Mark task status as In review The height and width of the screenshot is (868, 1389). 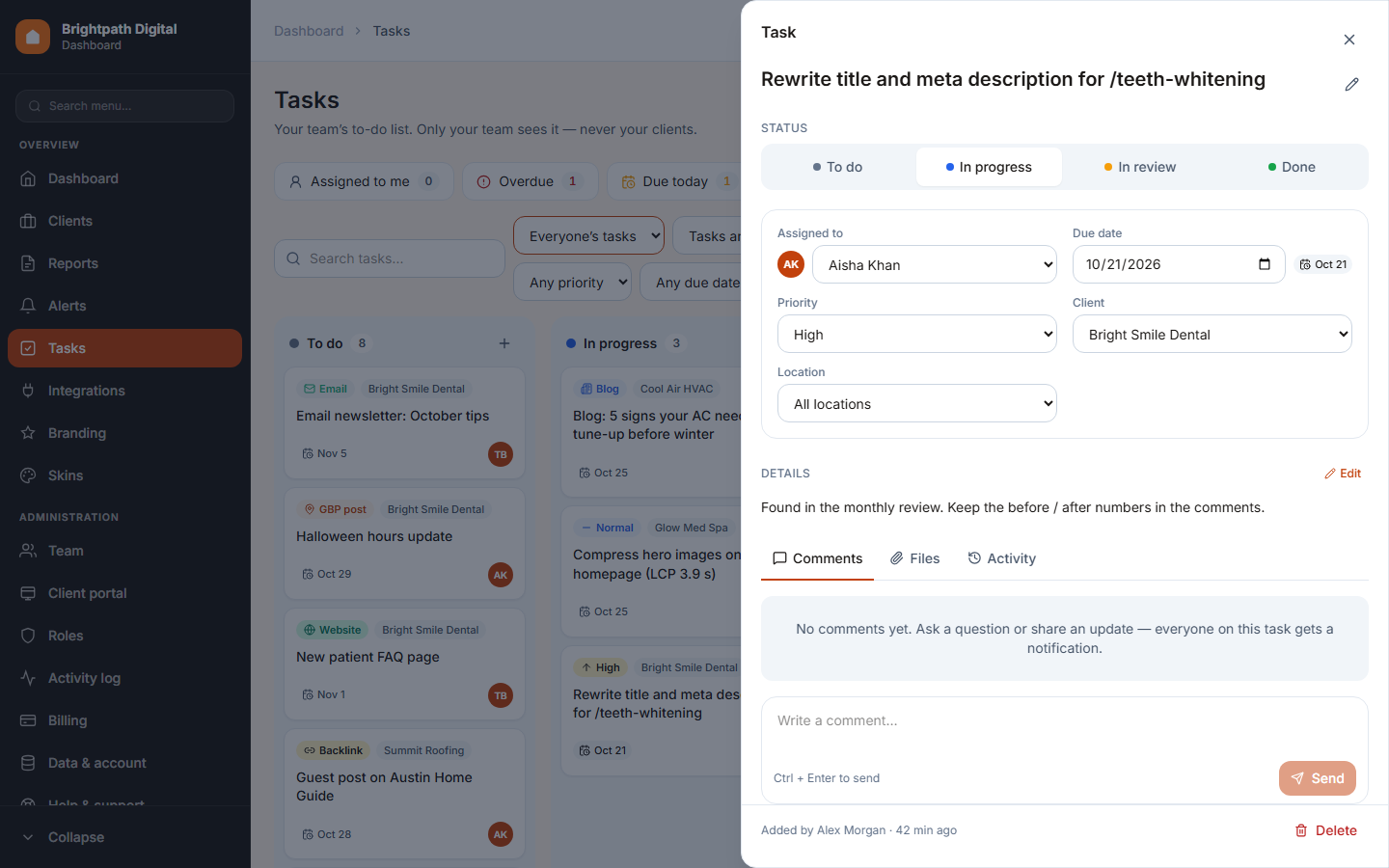(x=1140, y=167)
